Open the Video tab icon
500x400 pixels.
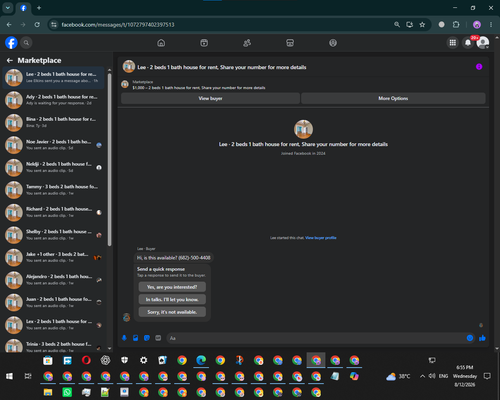[204, 43]
